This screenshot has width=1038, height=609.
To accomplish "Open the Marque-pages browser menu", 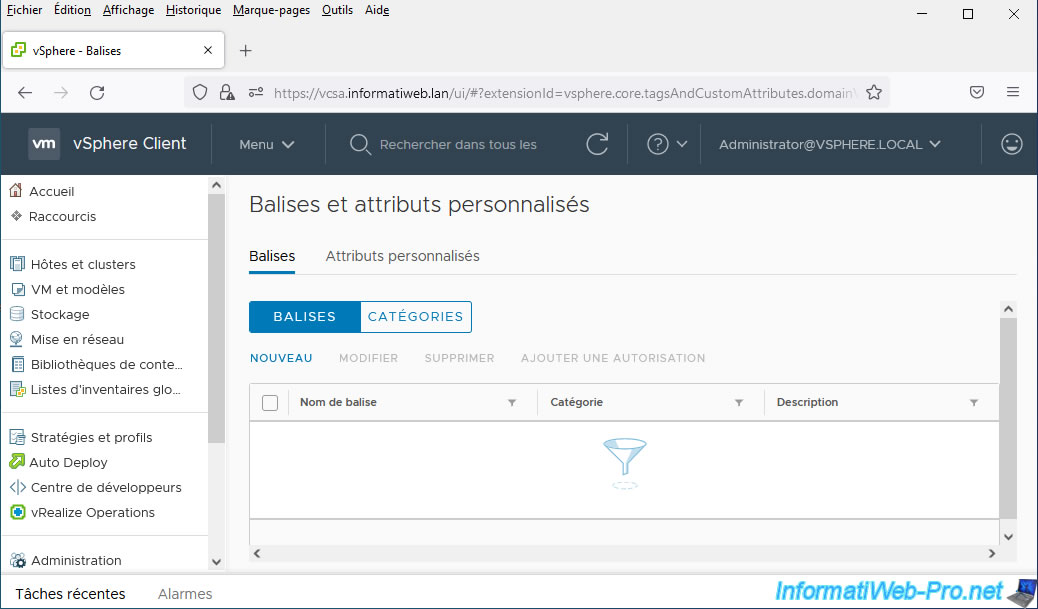I will [271, 10].
